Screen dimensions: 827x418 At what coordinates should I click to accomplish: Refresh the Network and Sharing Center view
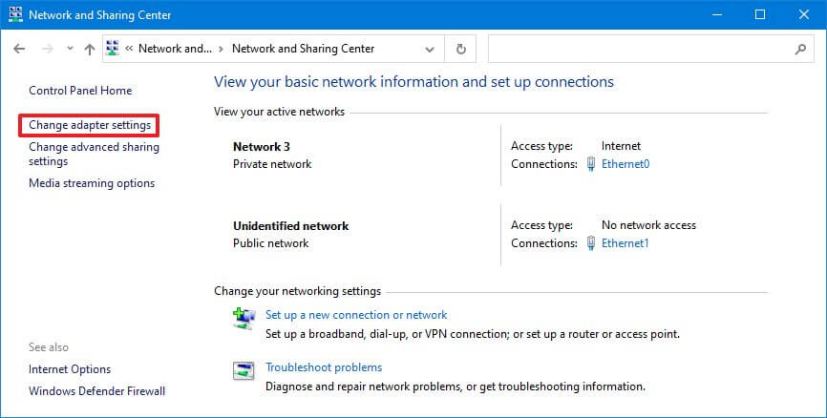[x=460, y=49]
